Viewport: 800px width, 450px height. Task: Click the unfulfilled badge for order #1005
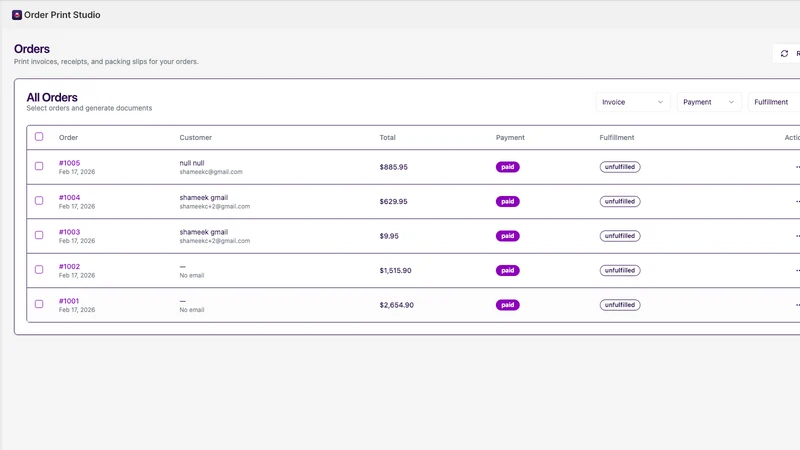pos(620,167)
